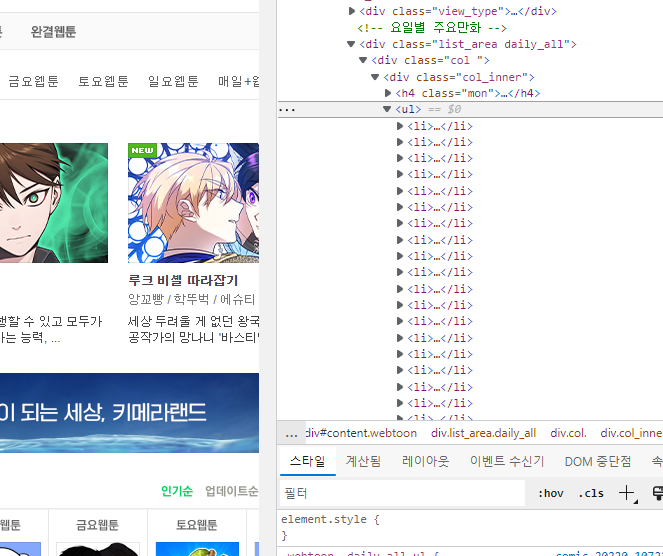Image resolution: width=663 pixels, height=556 pixels.
Task: Click the element.style rule text
Action: [x=330, y=519]
